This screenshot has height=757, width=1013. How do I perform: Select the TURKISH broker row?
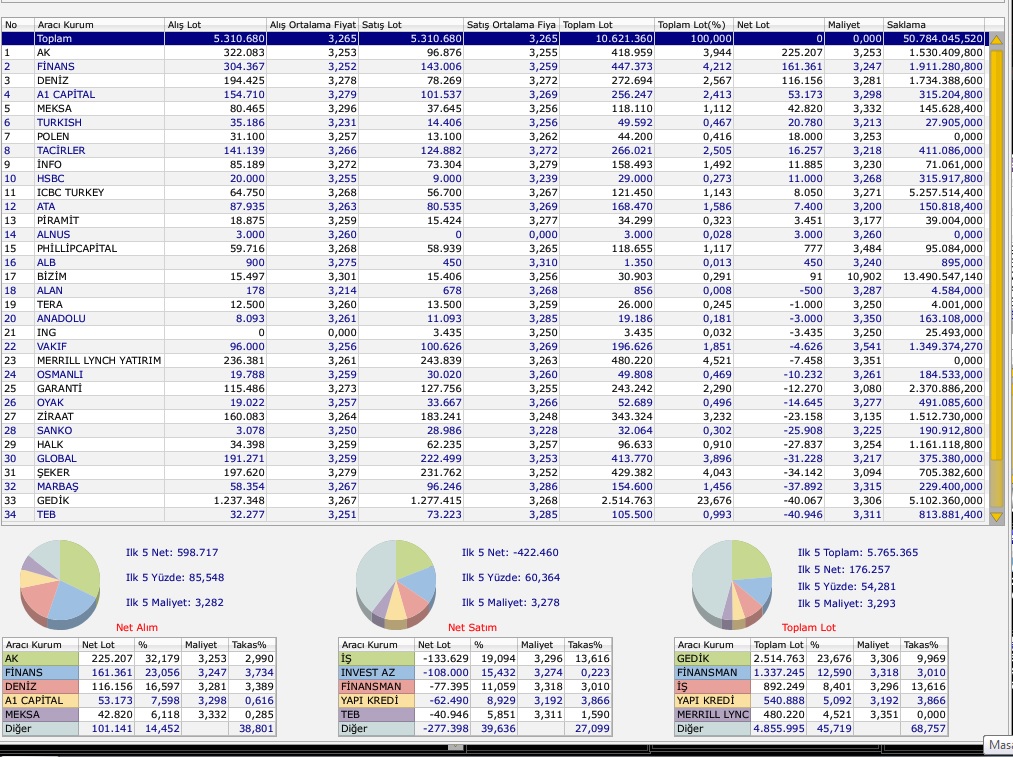click(494, 123)
